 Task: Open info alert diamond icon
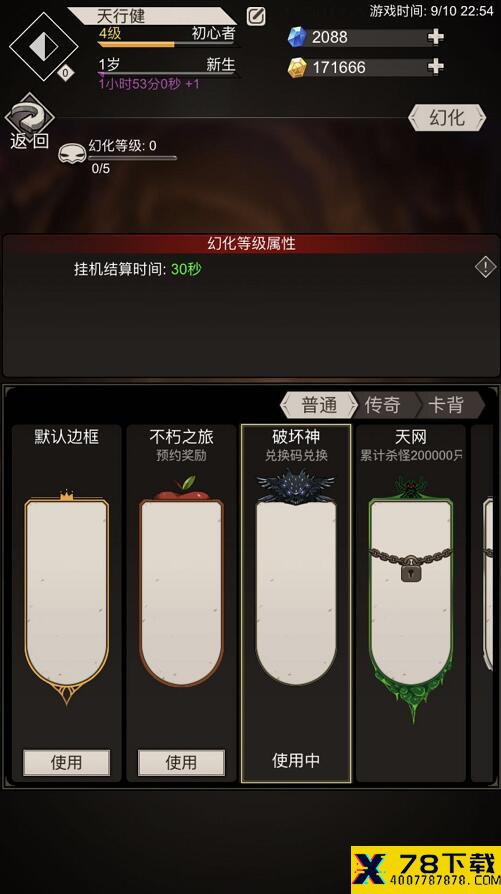click(x=486, y=267)
